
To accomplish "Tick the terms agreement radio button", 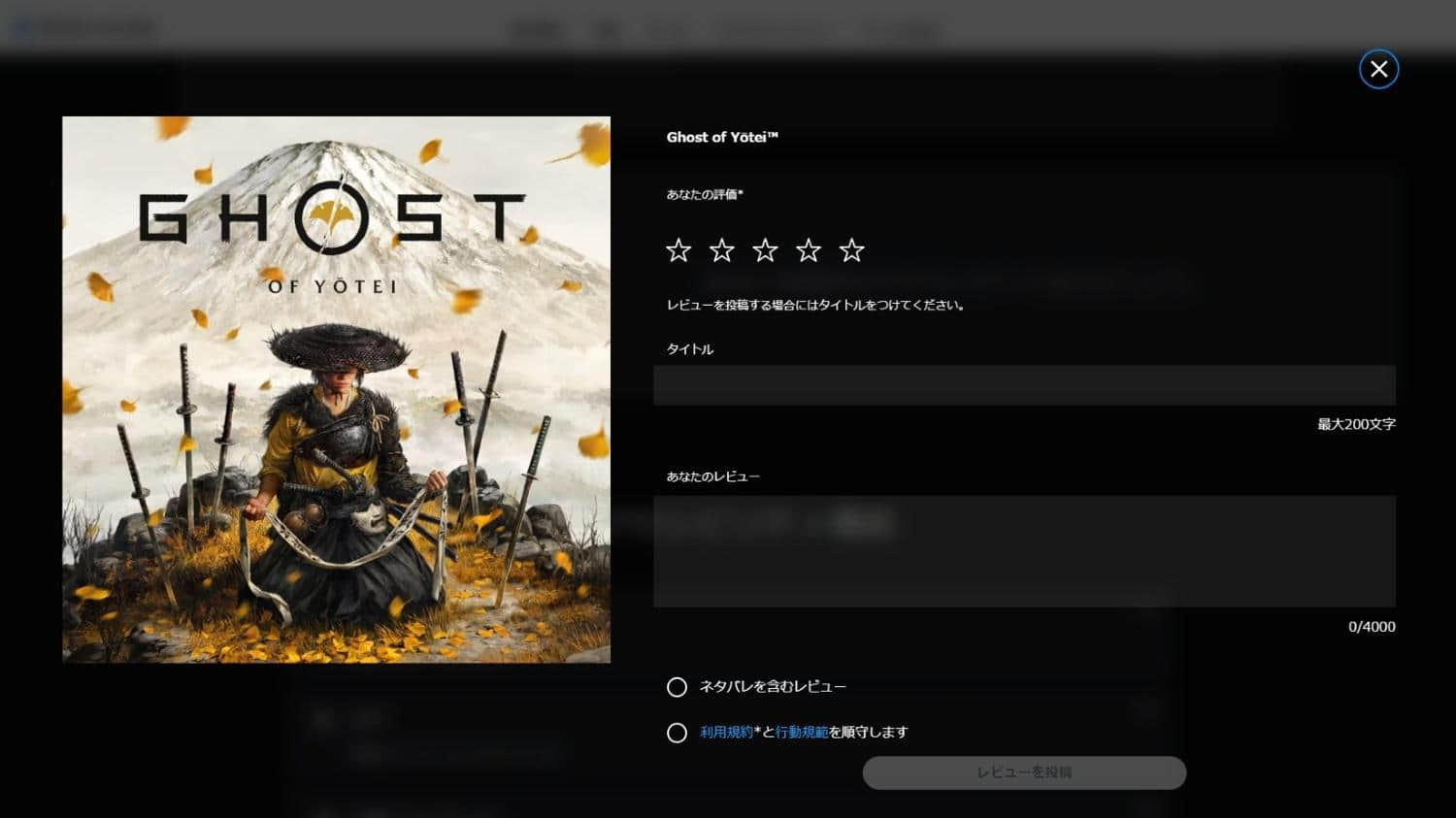I will click(677, 733).
